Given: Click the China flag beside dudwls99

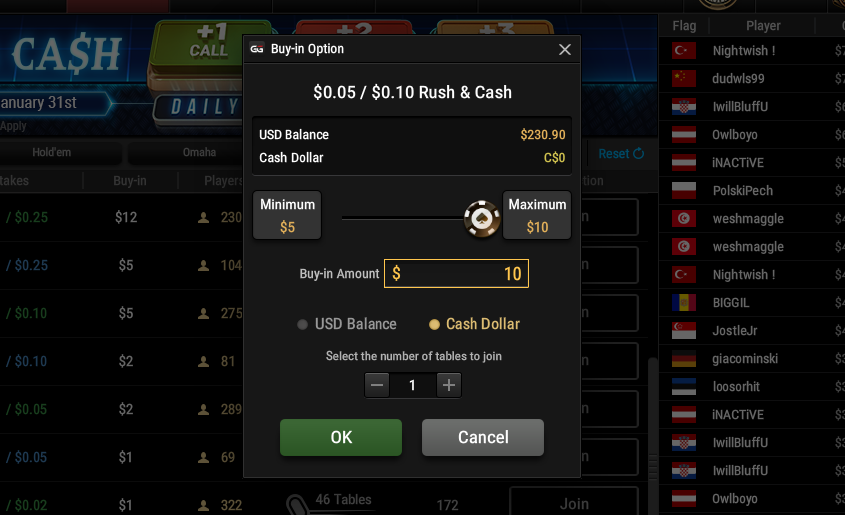Looking at the screenshot, I should [683, 79].
